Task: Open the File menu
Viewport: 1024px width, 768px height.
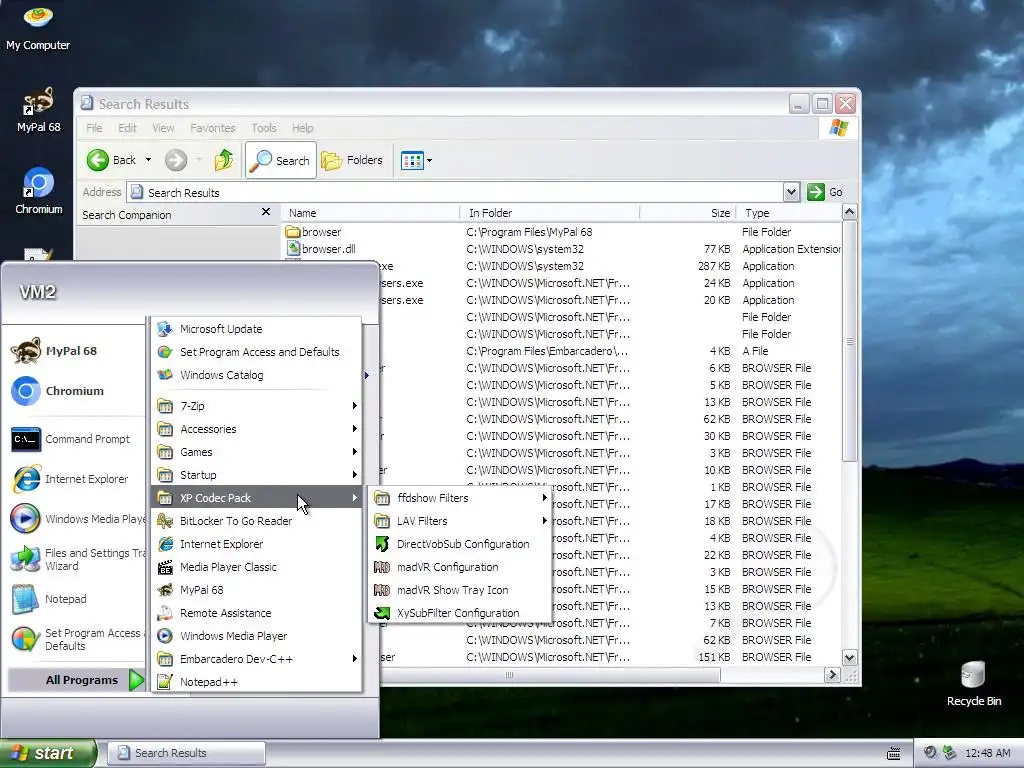Action: (x=94, y=128)
